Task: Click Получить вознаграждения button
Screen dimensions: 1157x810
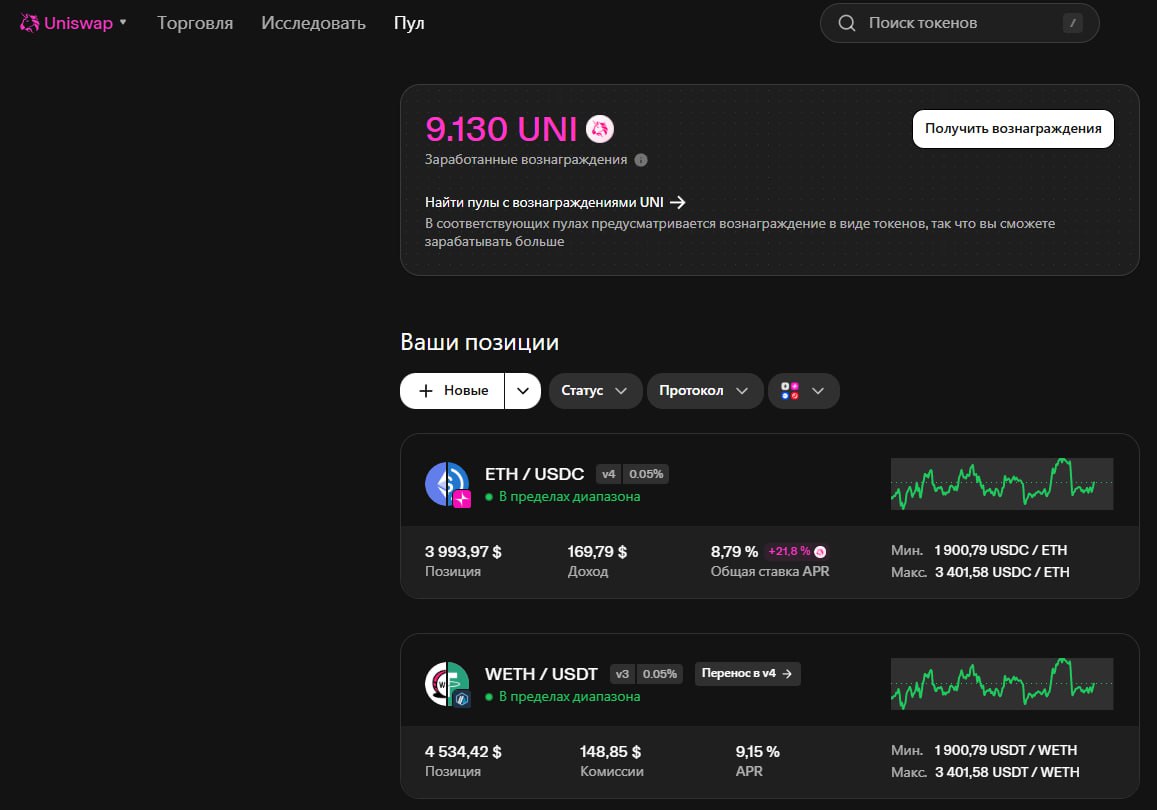Action: click(1013, 129)
